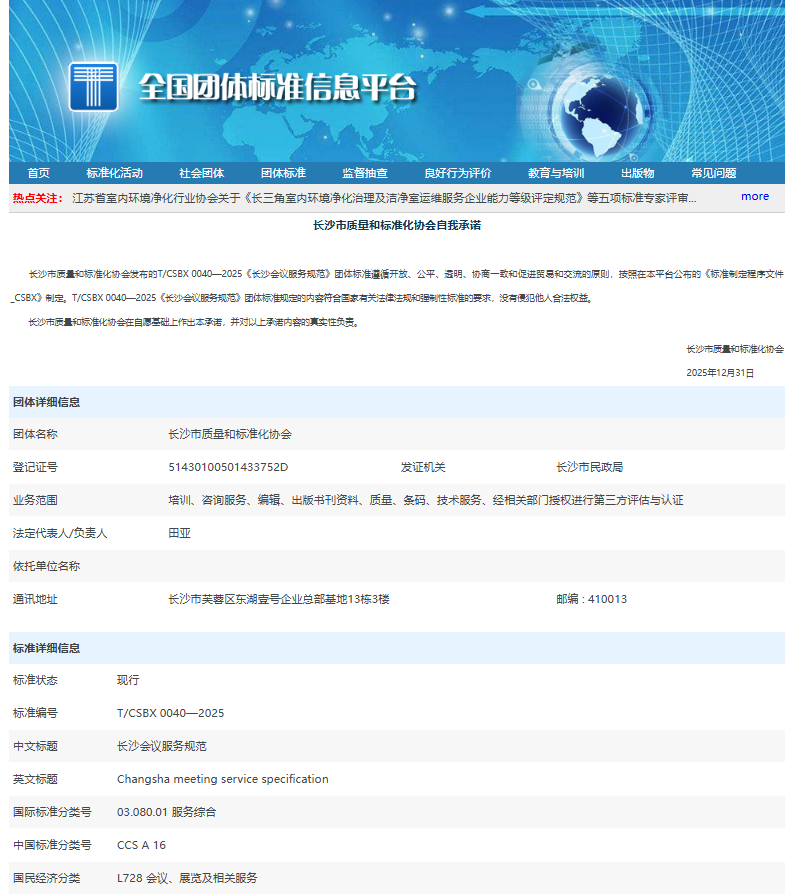Click the 标准编号 label
This screenshot has width=795, height=895.
[35, 713]
